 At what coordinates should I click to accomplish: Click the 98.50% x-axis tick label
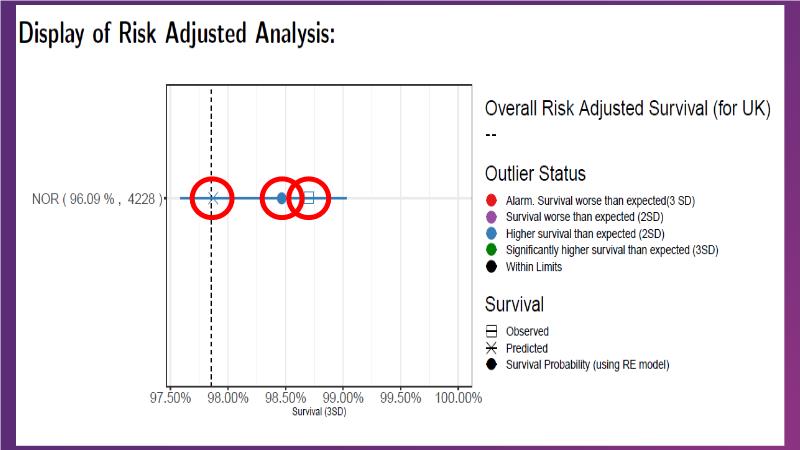click(286, 397)
